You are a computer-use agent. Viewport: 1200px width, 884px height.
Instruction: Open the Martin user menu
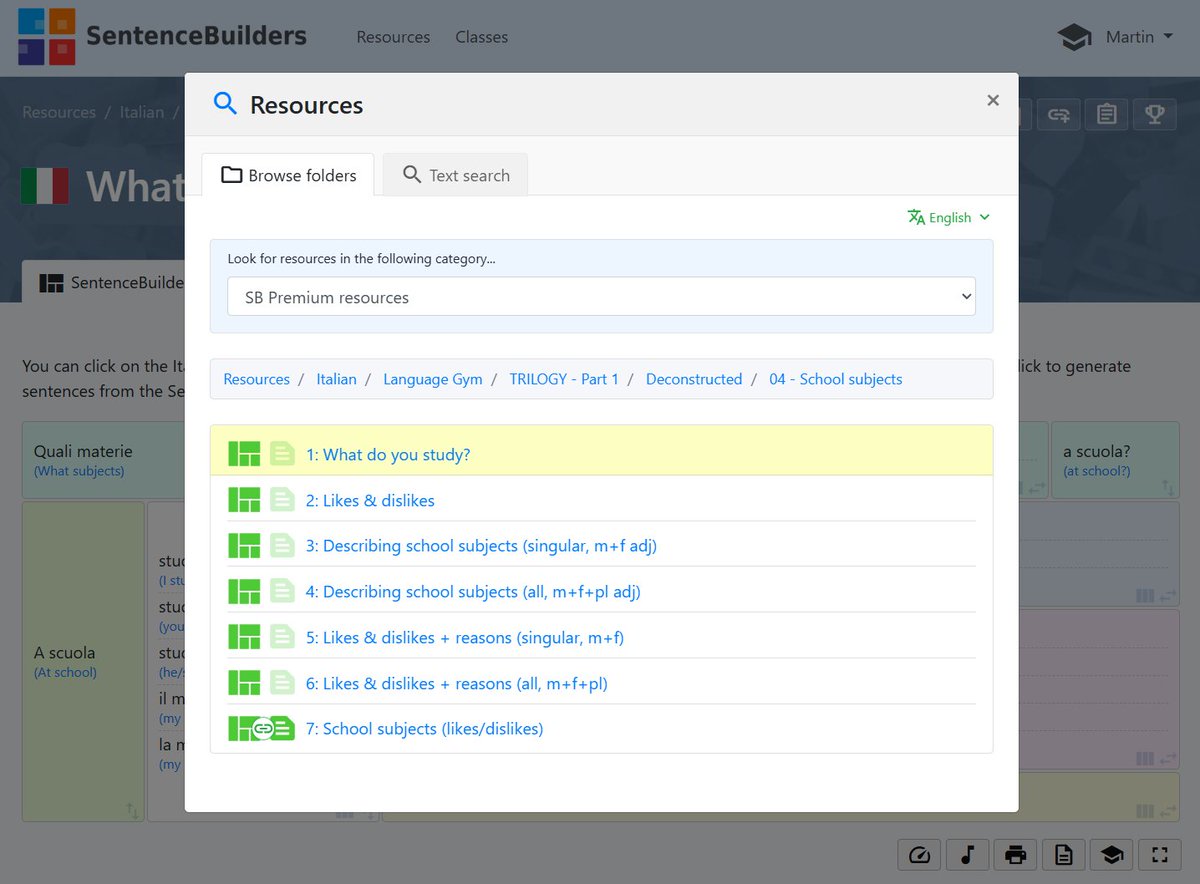[1139, 37]
